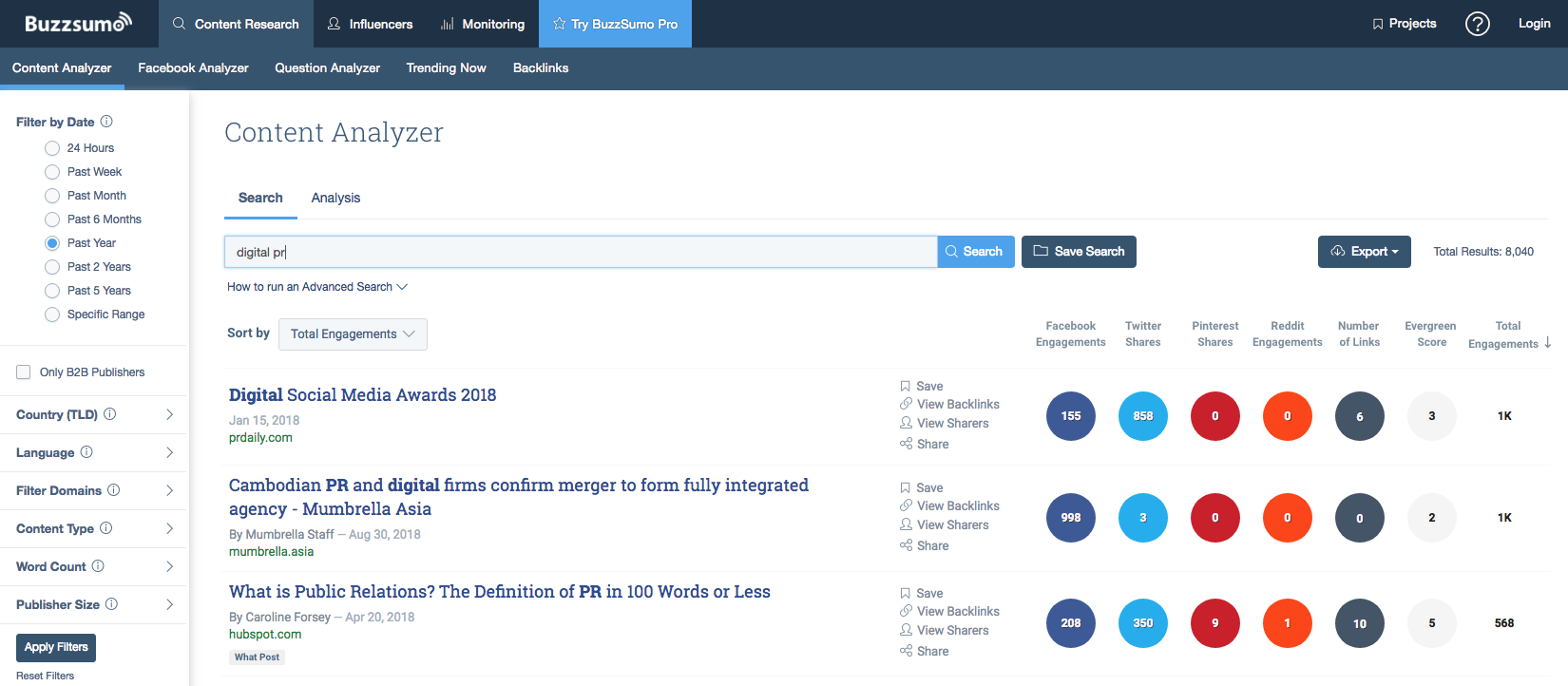Select the Past Week date filter

[x=52, y=172]
